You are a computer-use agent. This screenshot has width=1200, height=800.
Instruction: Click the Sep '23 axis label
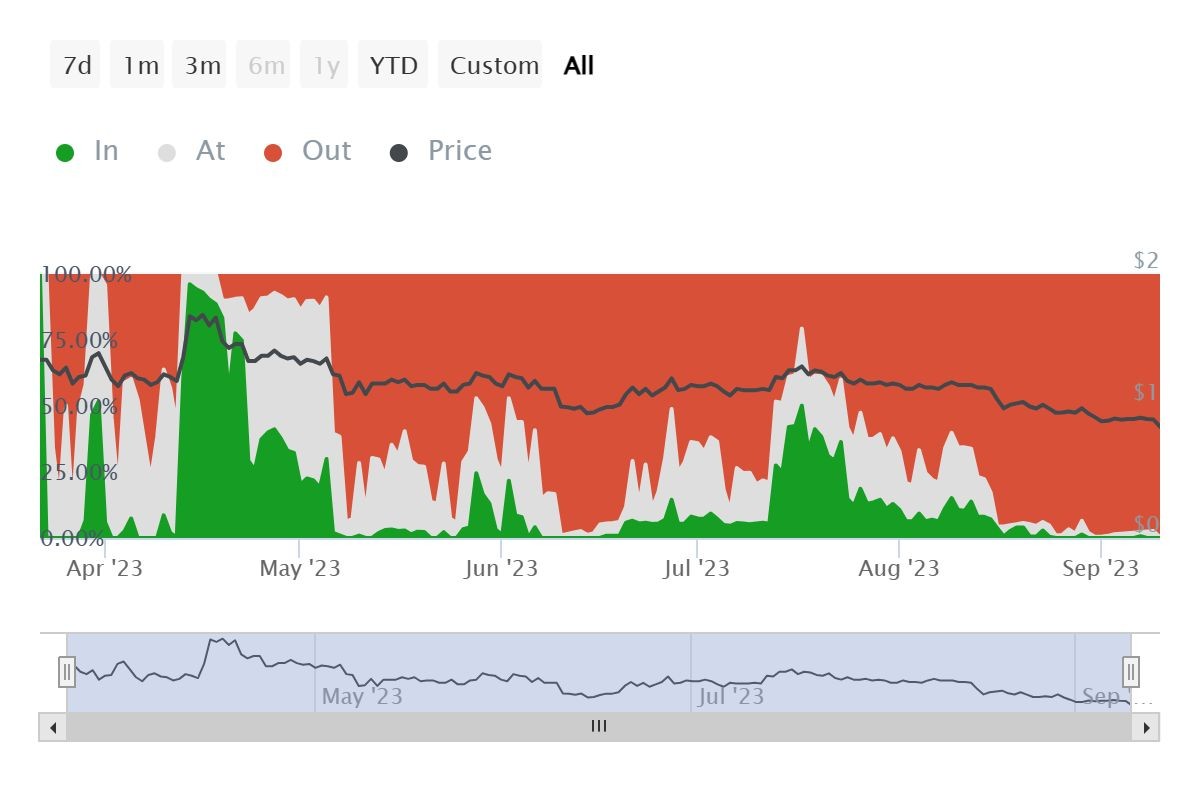click(1100, 569)
